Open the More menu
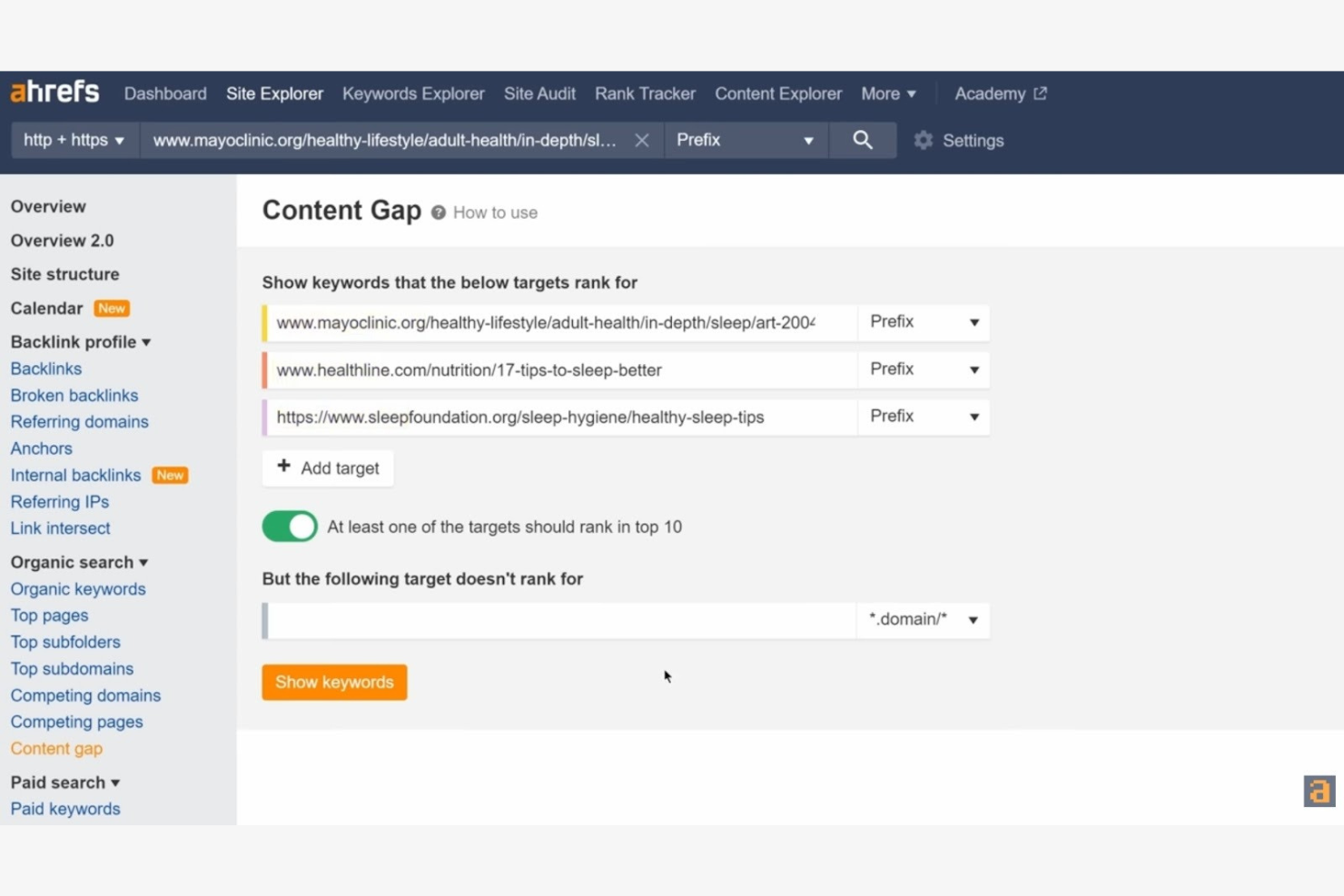Viewport: 1344px width, 896px height. click(x=888, y=94)
